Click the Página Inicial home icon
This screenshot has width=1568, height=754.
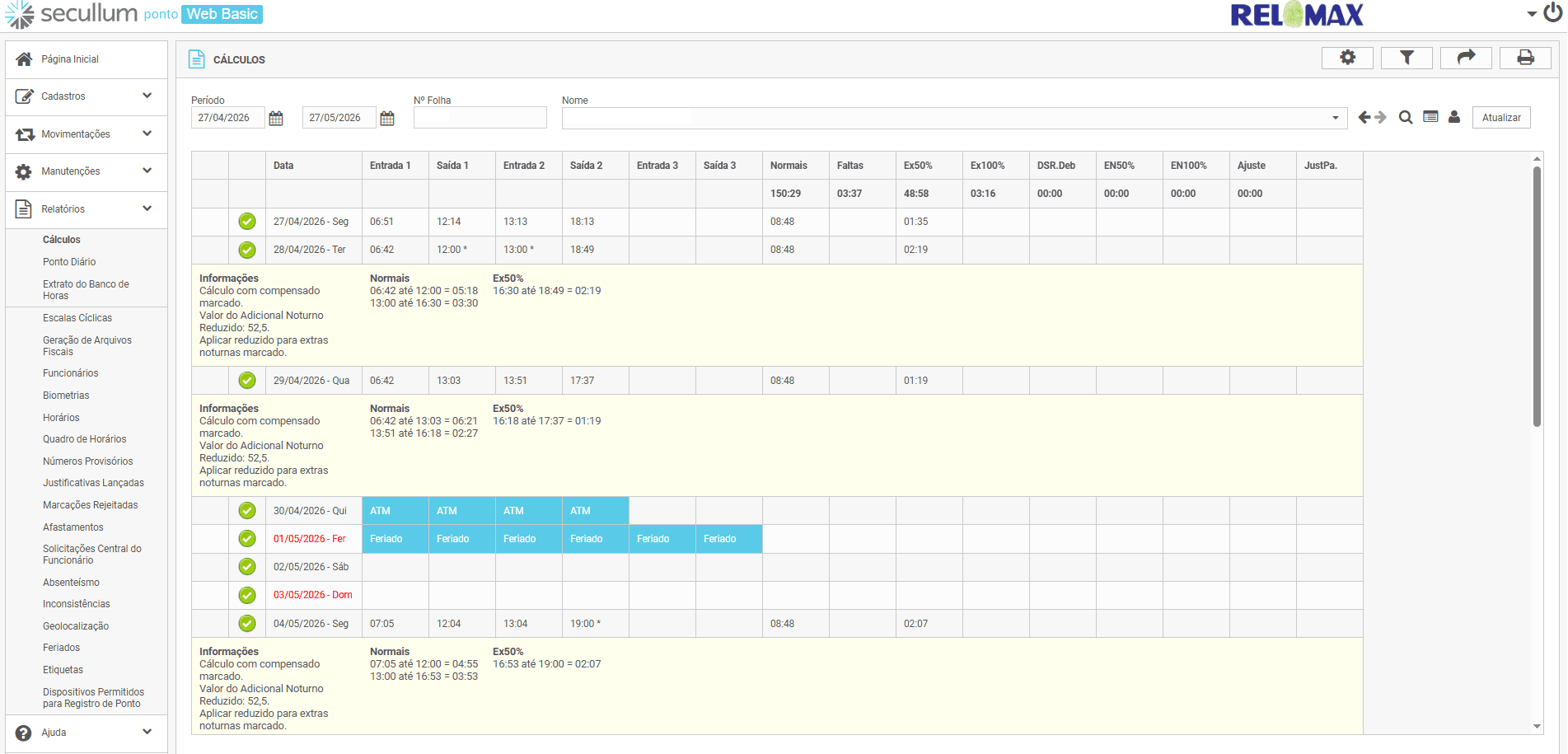point(24,59)
